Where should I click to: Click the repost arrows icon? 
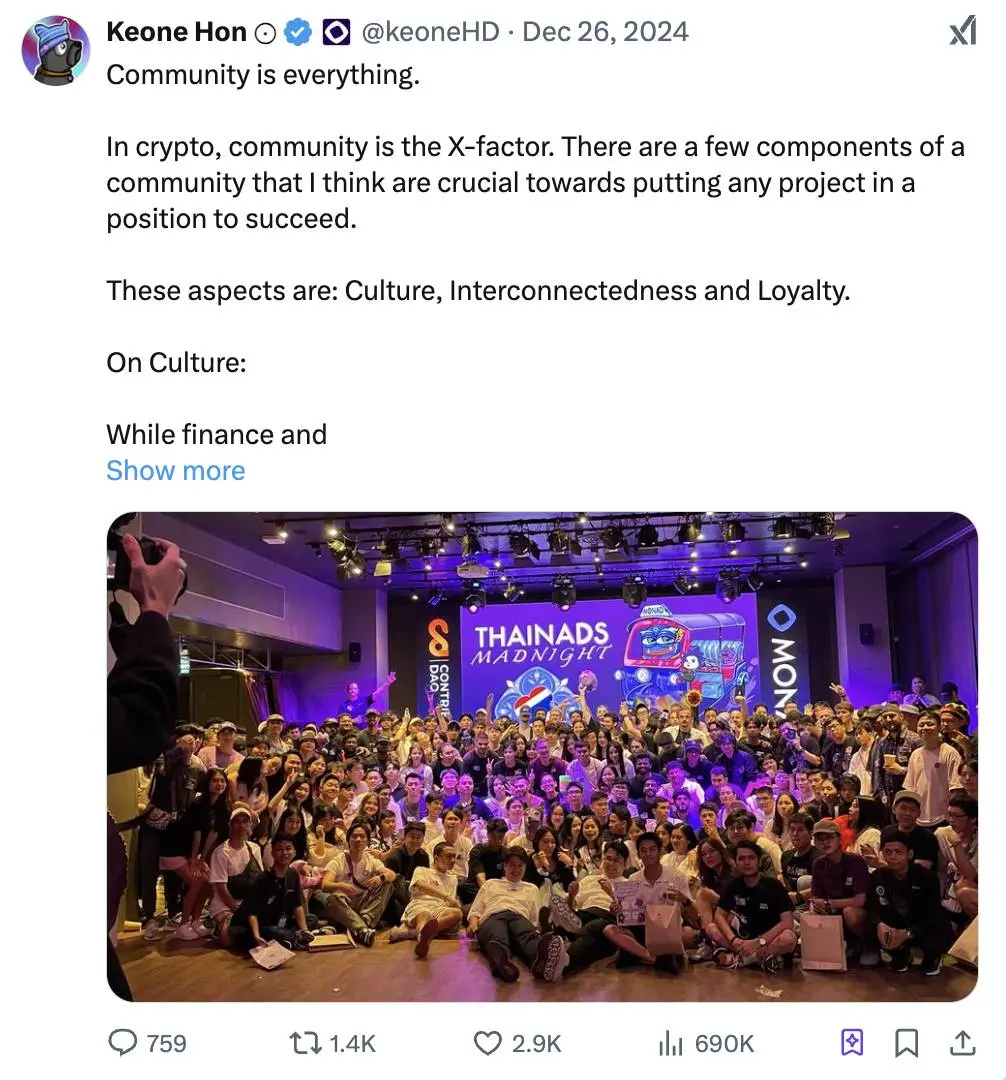click(304, 1043)
